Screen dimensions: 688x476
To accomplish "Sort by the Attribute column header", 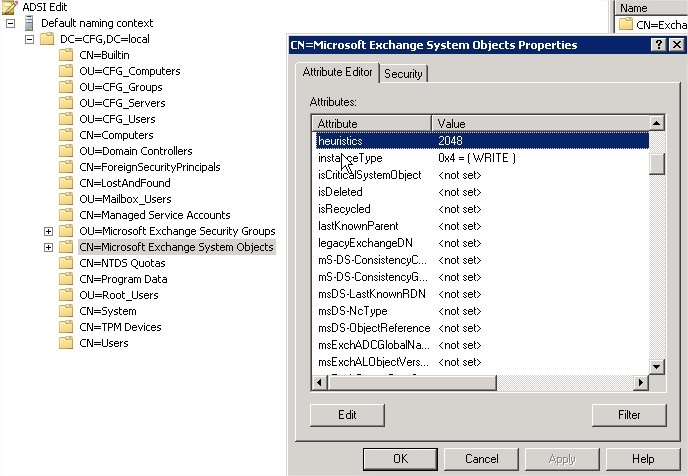I will click(372, 123).
